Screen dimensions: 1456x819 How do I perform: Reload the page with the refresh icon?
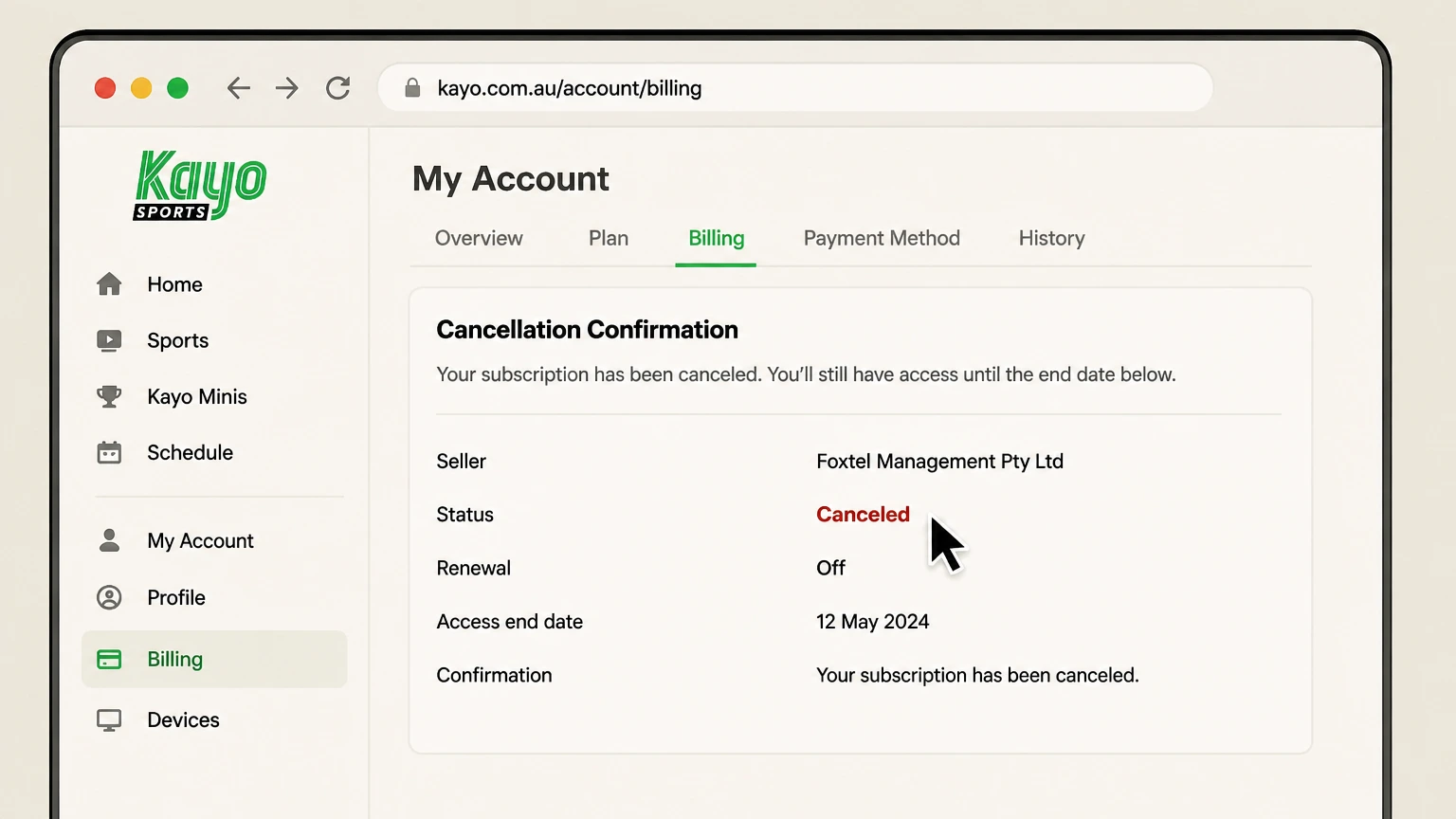pos(338,88)
